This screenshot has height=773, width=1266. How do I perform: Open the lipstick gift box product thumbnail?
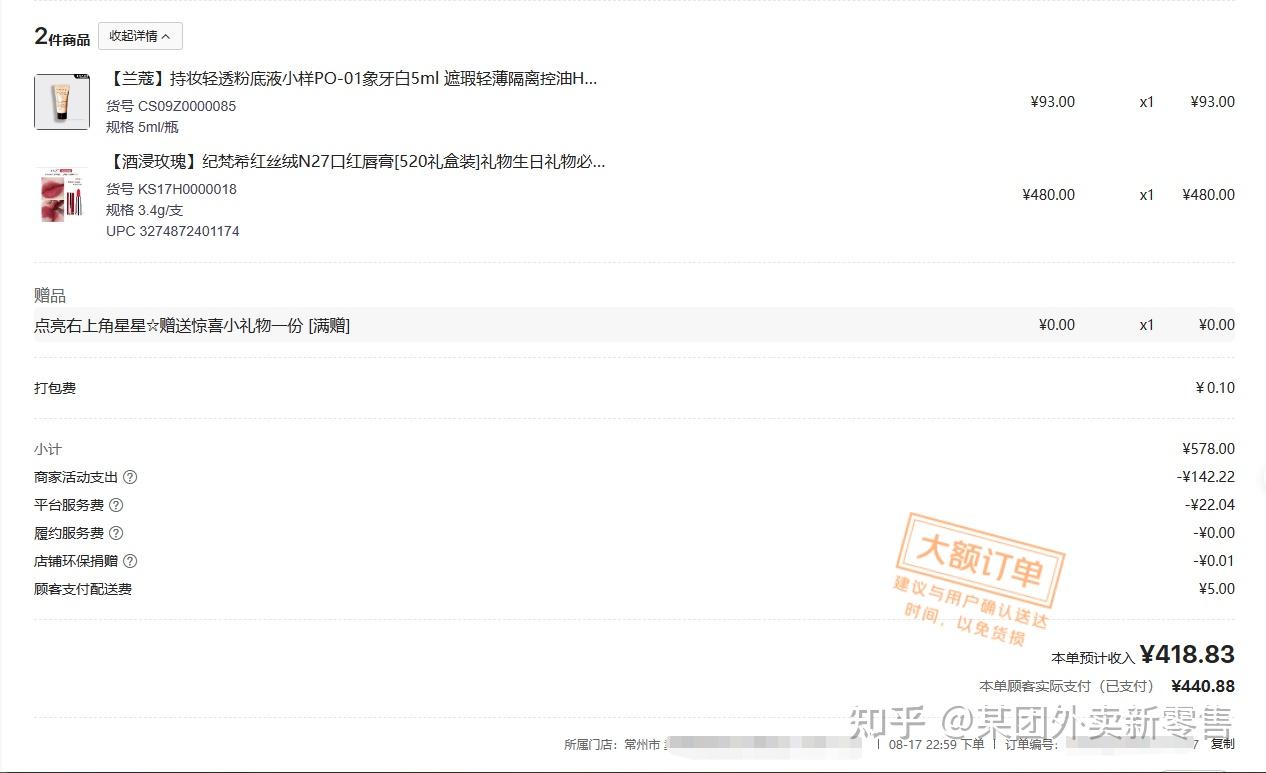coord(62,194)
